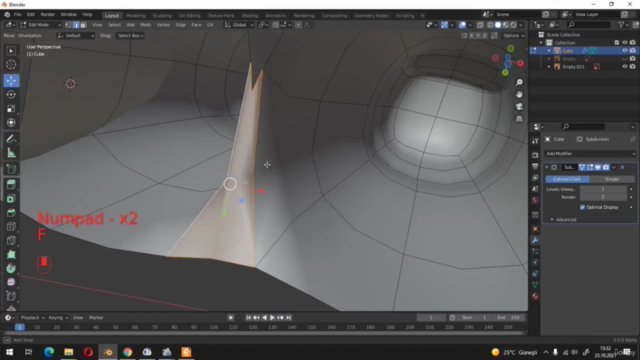Select the Rotate tool in toolbar
This screenshot has width=640, height=360.
tap(11, 95)
